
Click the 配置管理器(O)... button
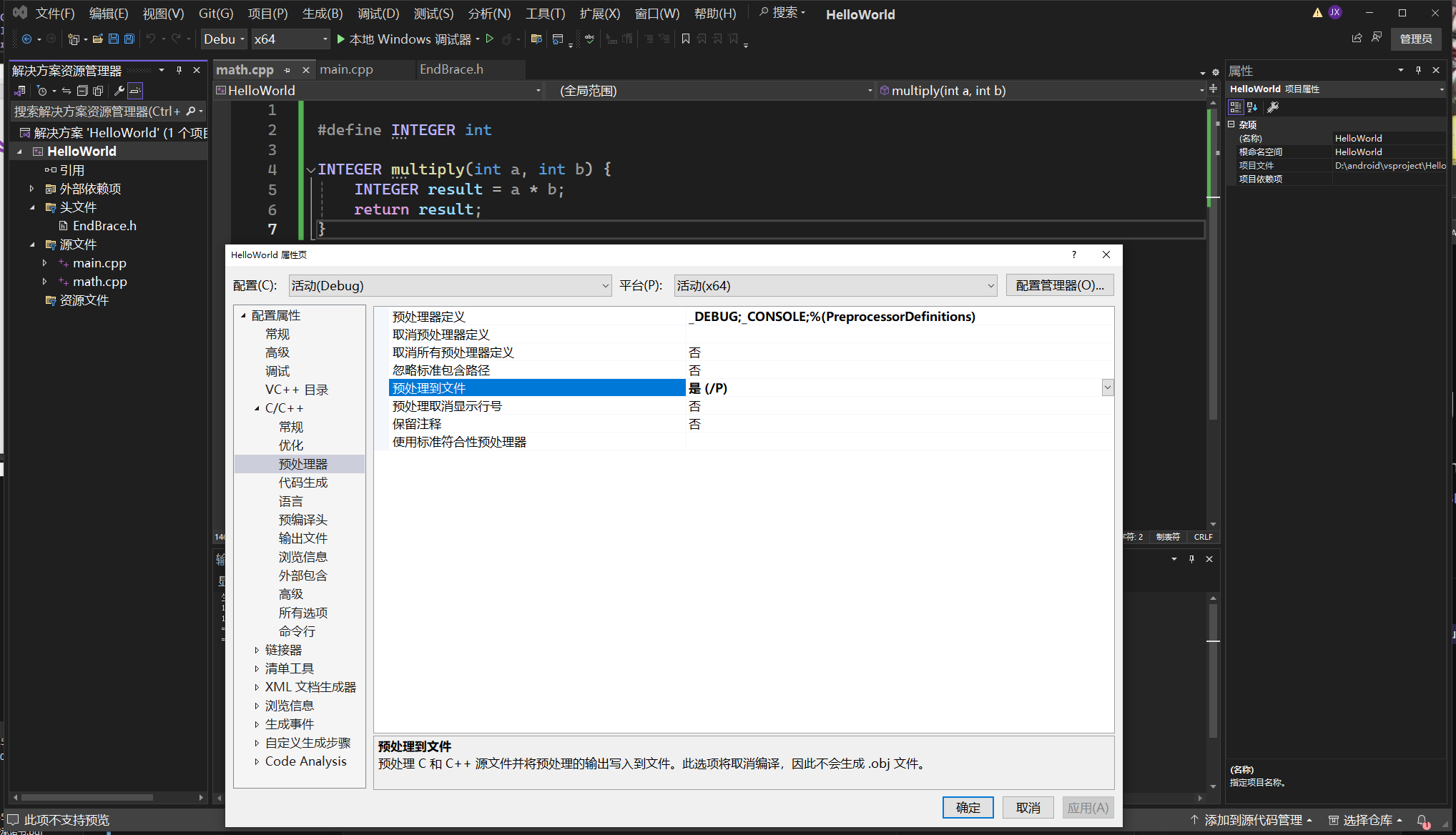click(x=1059, y=285)
